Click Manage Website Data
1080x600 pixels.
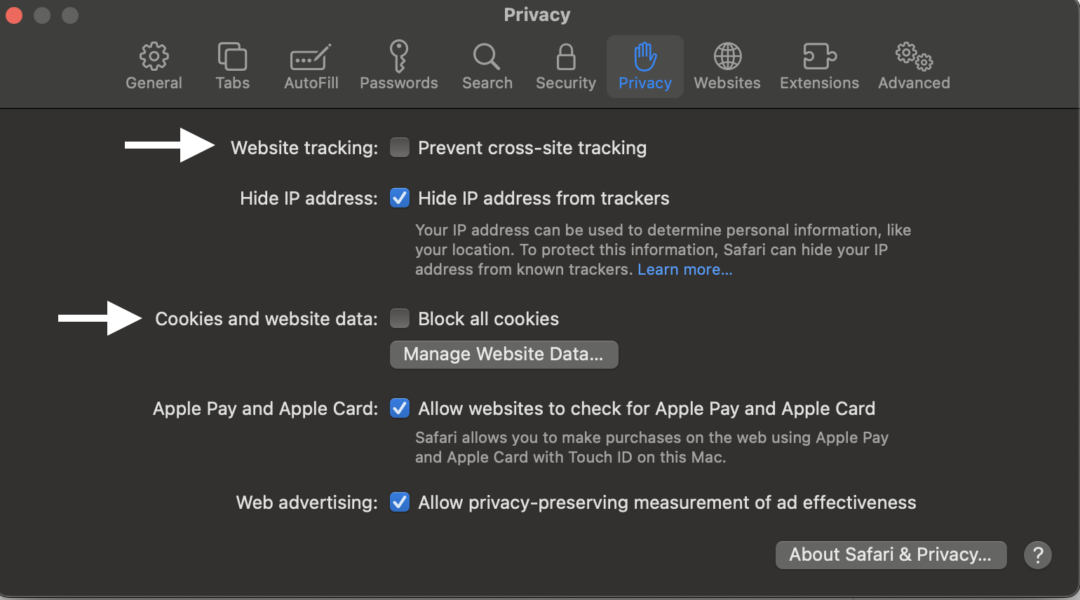[503, 354]
